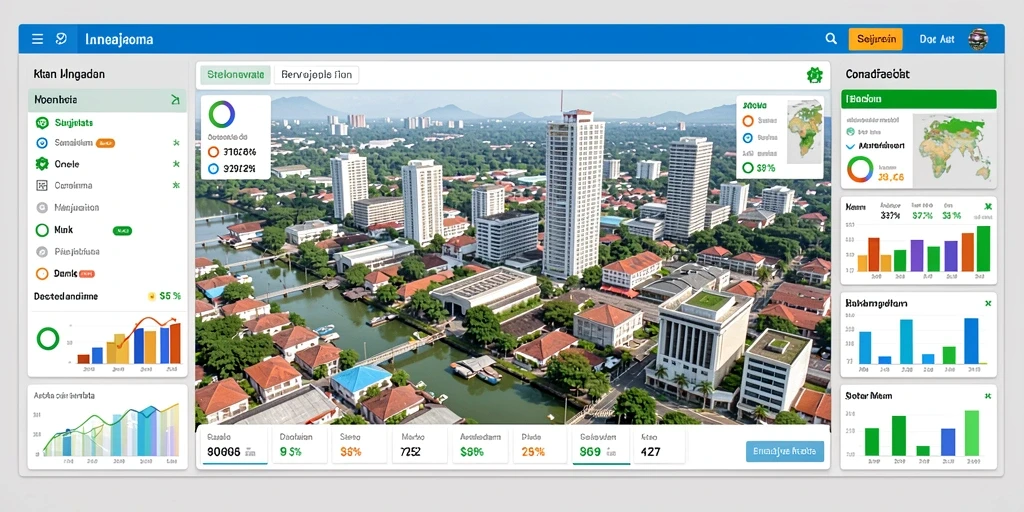Click the green star at the Careinma row
The height and width of the screenshot is (512, 1024).
click(176, 185)
